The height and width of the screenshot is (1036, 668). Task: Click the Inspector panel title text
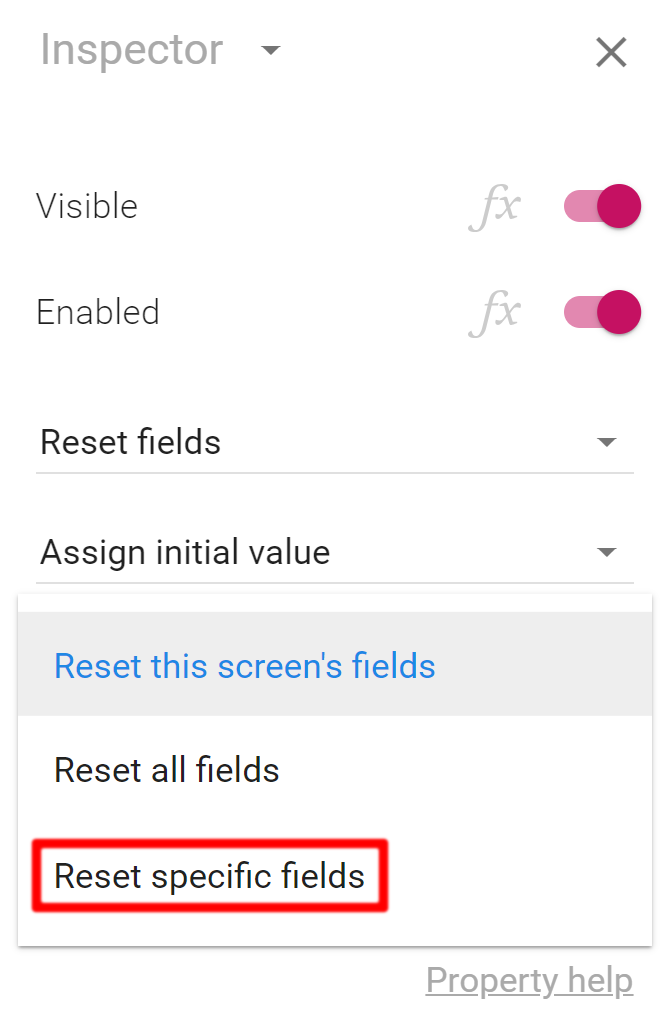[x=131, y=50]
